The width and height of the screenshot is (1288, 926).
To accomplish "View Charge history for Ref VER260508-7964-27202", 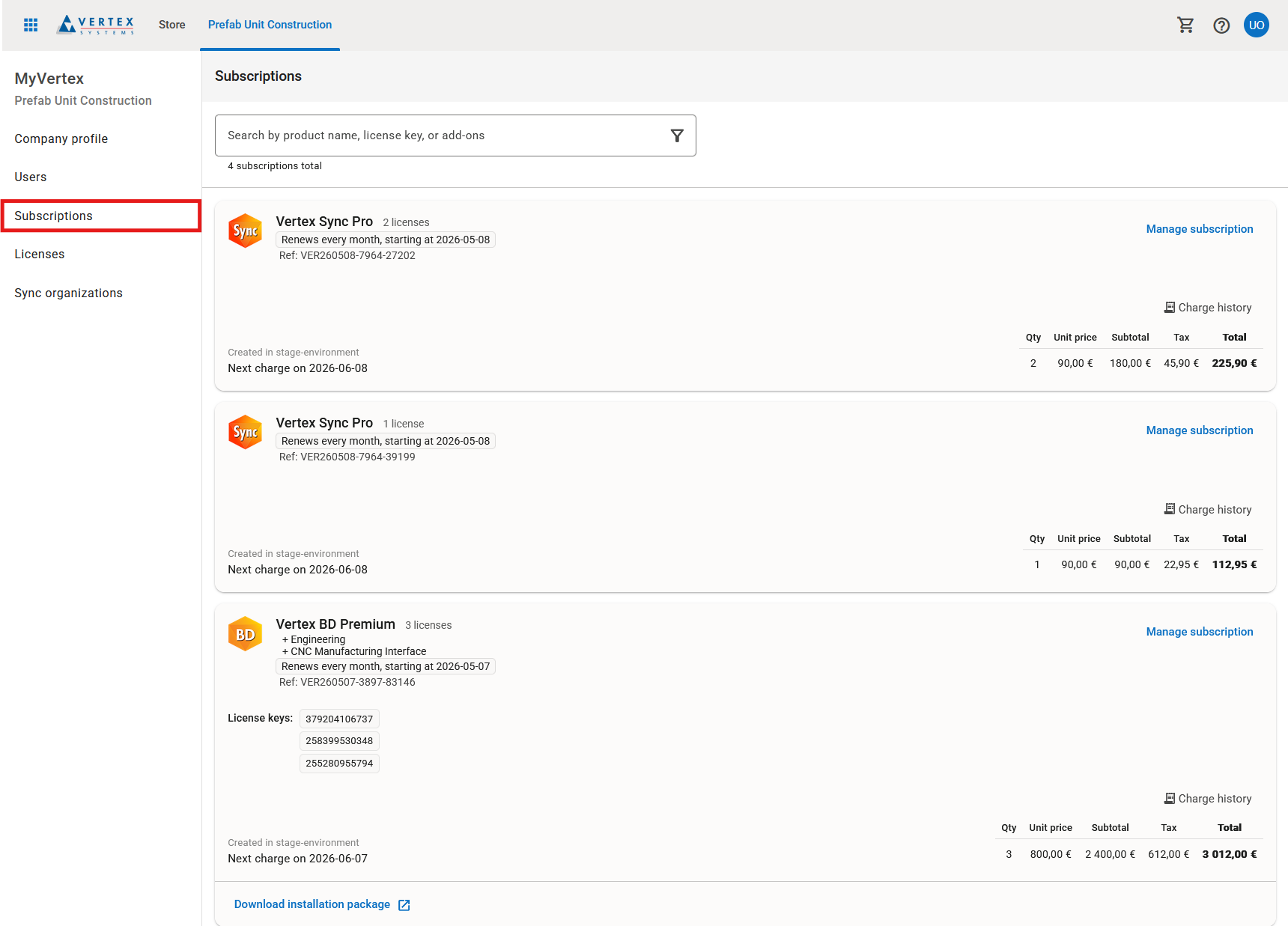I will tap(1208, 308).
